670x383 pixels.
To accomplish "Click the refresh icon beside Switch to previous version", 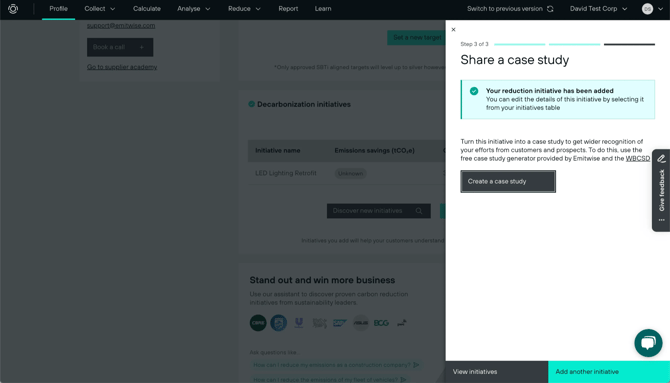I will click(x=550, y=9).
